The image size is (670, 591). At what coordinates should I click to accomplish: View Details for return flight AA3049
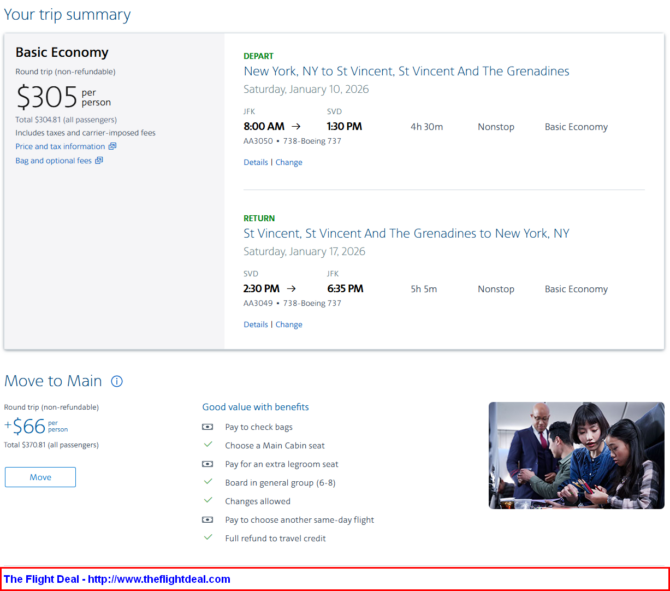(x=256, y=324)
